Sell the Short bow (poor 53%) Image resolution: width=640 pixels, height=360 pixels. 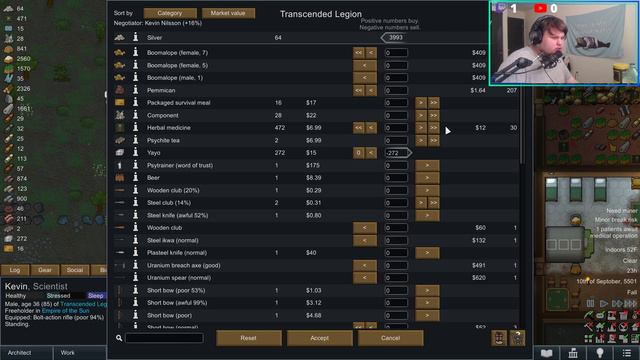coord(427,290)
